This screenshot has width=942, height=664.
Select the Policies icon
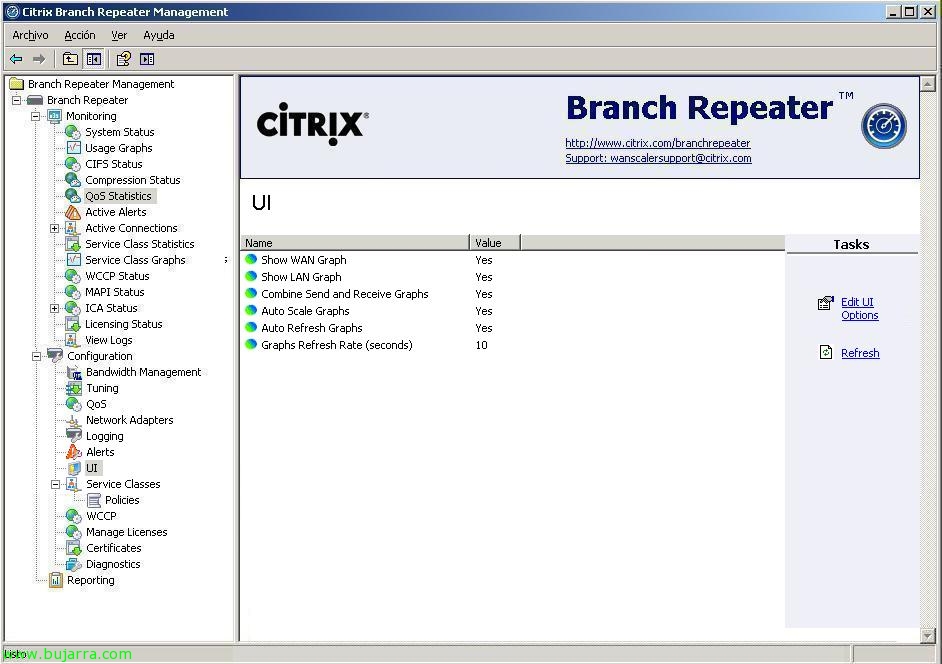point(94,500)
